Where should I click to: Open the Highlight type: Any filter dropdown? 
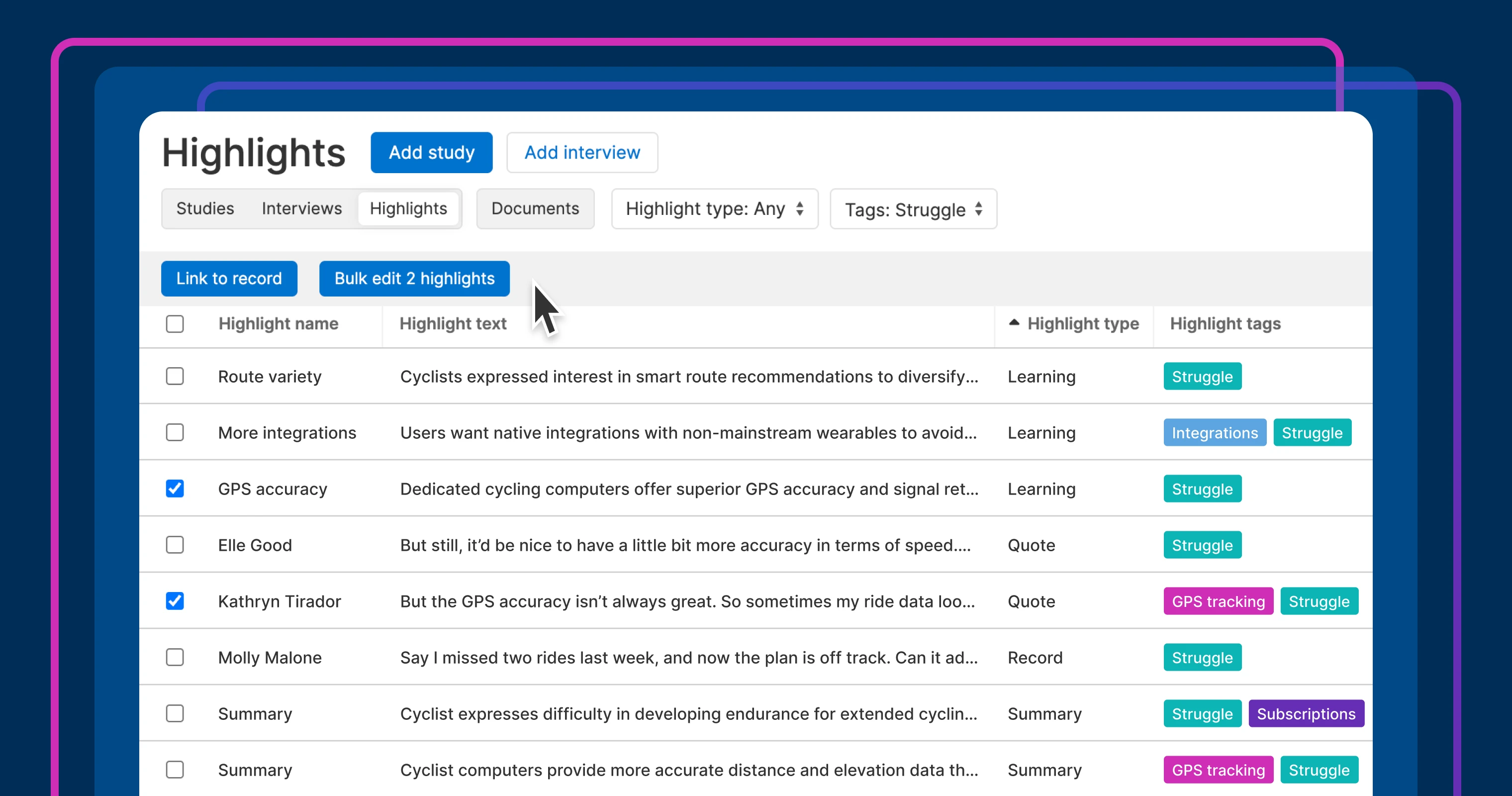(x=714, y=209)
